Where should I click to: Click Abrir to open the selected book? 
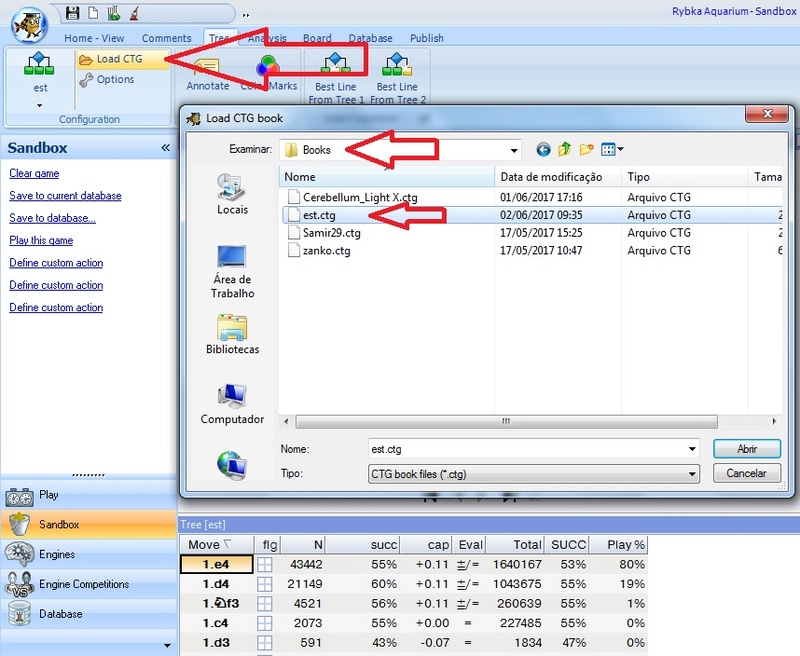click(747, 449)
